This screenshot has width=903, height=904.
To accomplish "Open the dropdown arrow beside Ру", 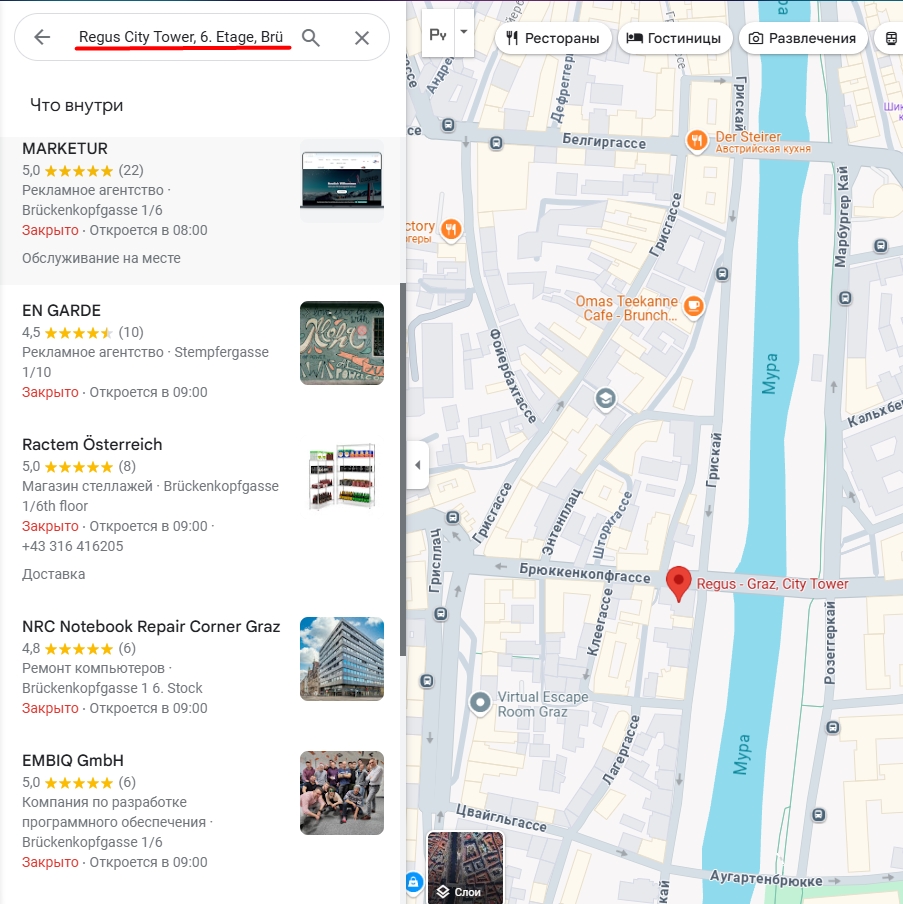I will [464, 32].
